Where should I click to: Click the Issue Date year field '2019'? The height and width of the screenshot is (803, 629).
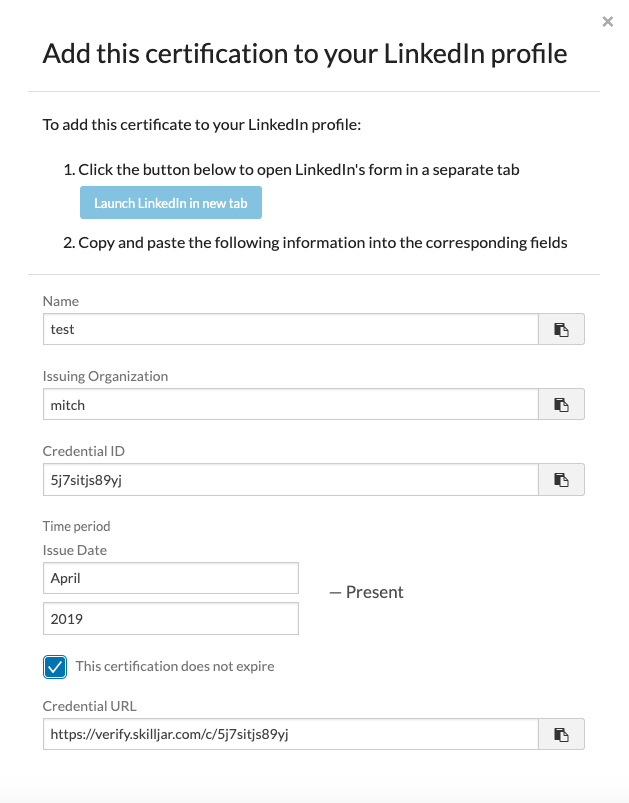[171, 619]
